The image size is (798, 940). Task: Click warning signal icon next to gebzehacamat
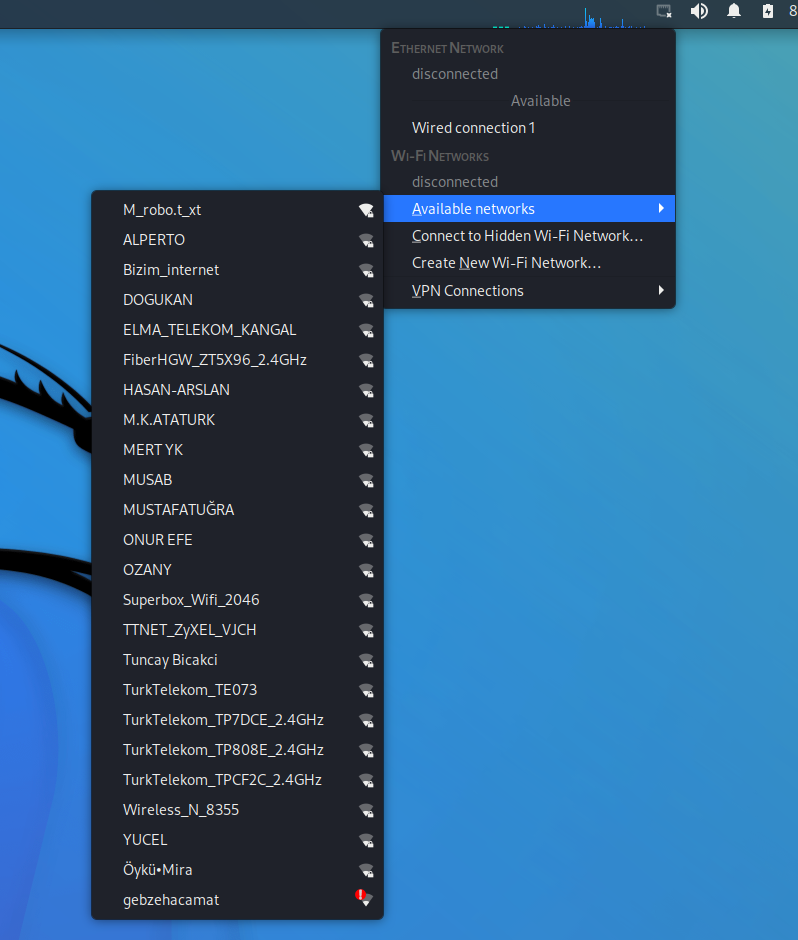[364, 897]
